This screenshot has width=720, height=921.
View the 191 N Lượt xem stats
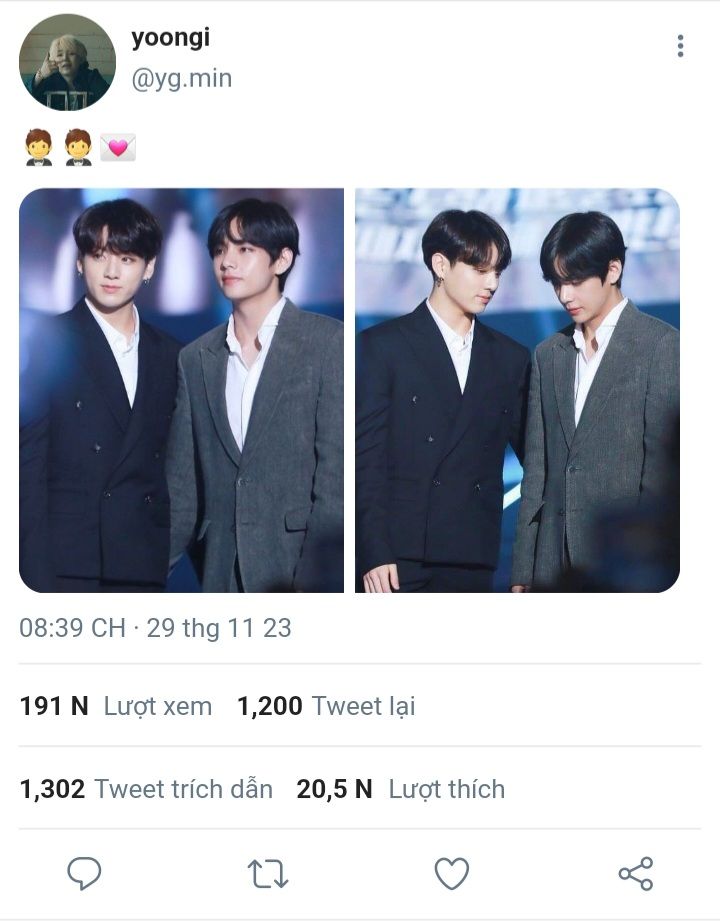116,706
